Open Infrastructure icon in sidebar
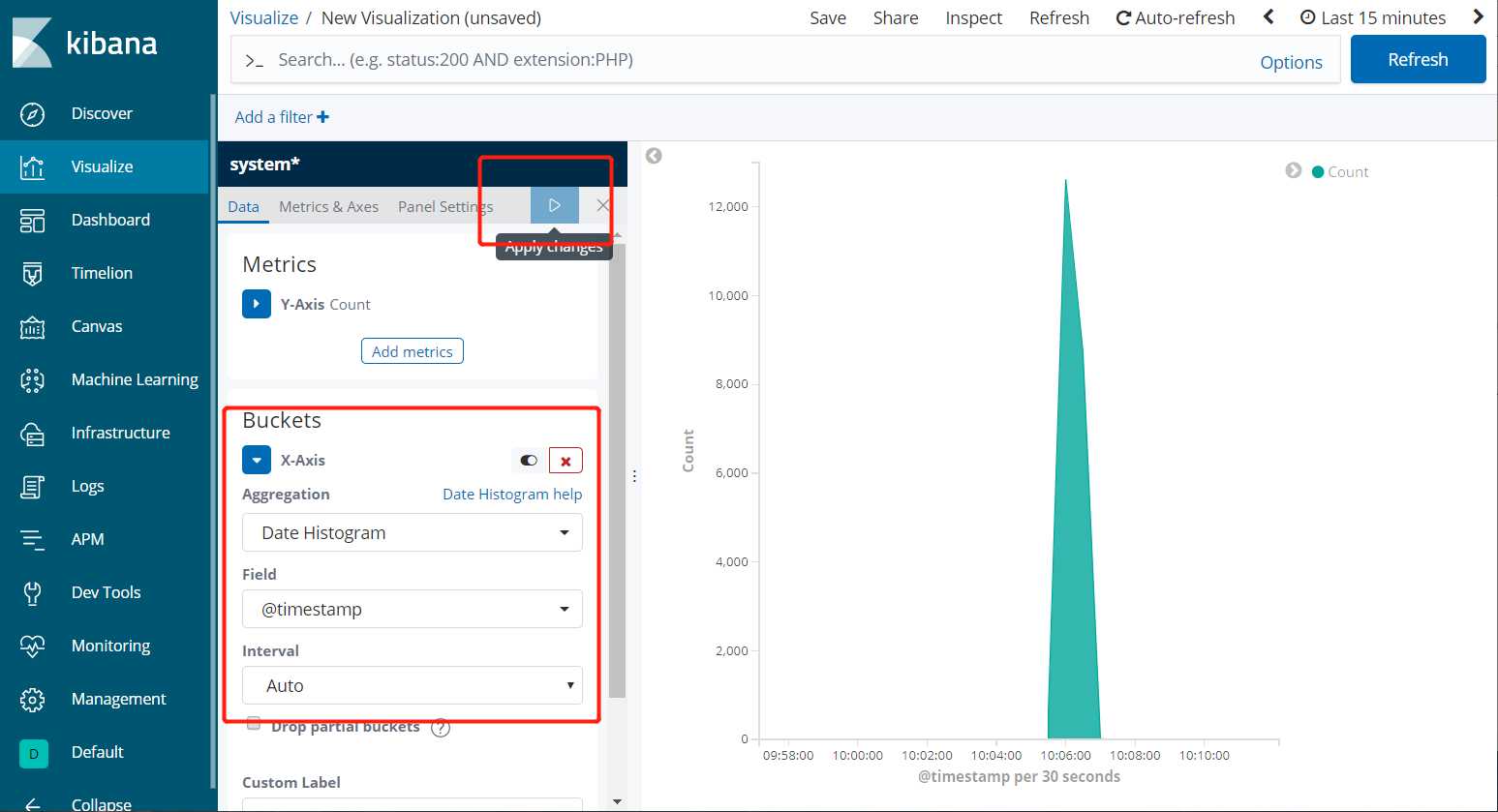Viewport: 1498px width, 812px height. point(32,433)
